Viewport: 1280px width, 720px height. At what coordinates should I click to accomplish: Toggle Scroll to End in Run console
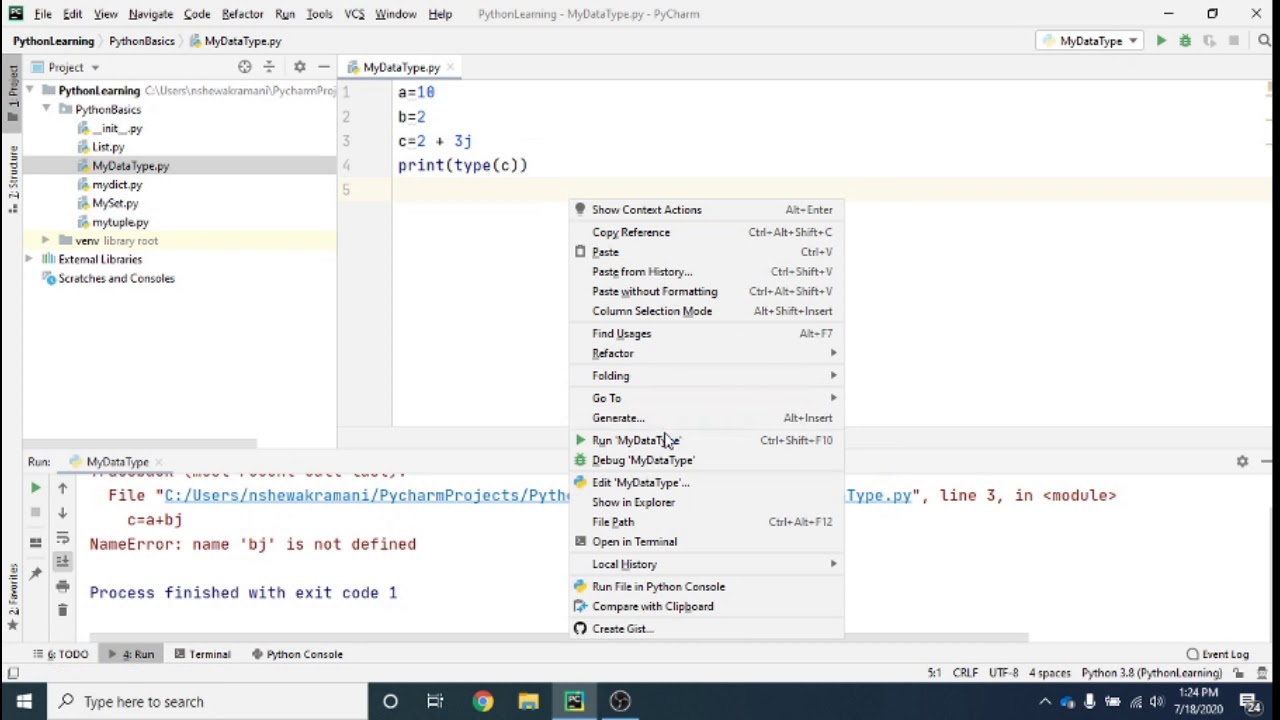click(62, 561)
